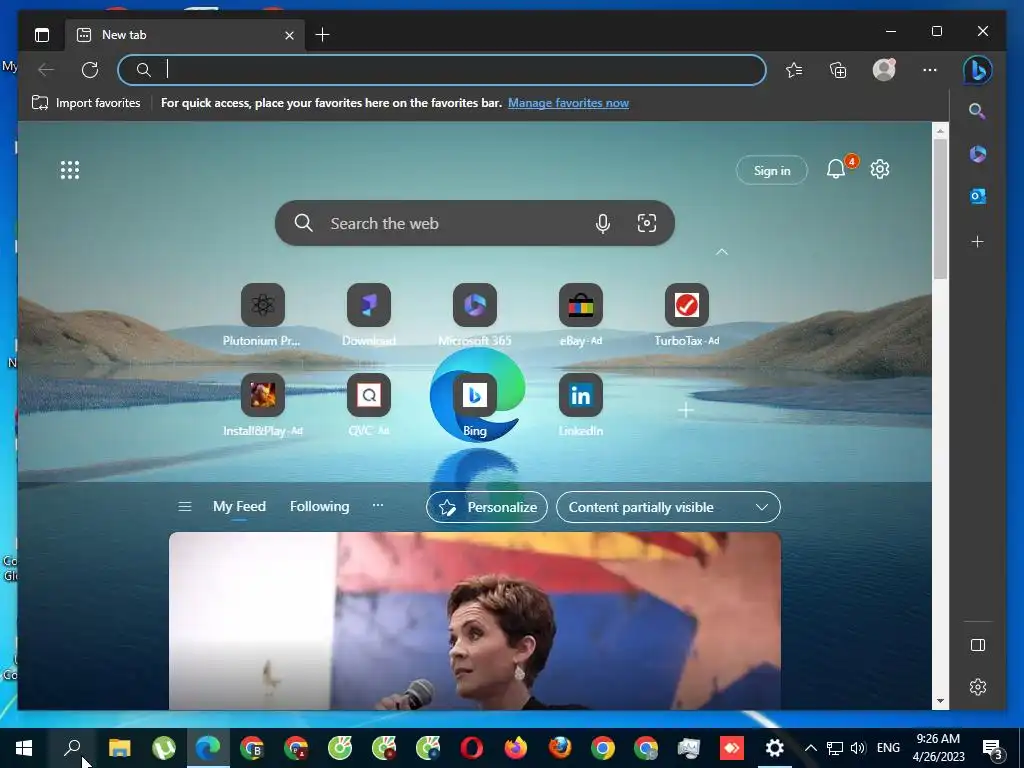Screen dimensions: 1024x768
Task: Open sidebar settings gear icon
Action: pos(978,687)
